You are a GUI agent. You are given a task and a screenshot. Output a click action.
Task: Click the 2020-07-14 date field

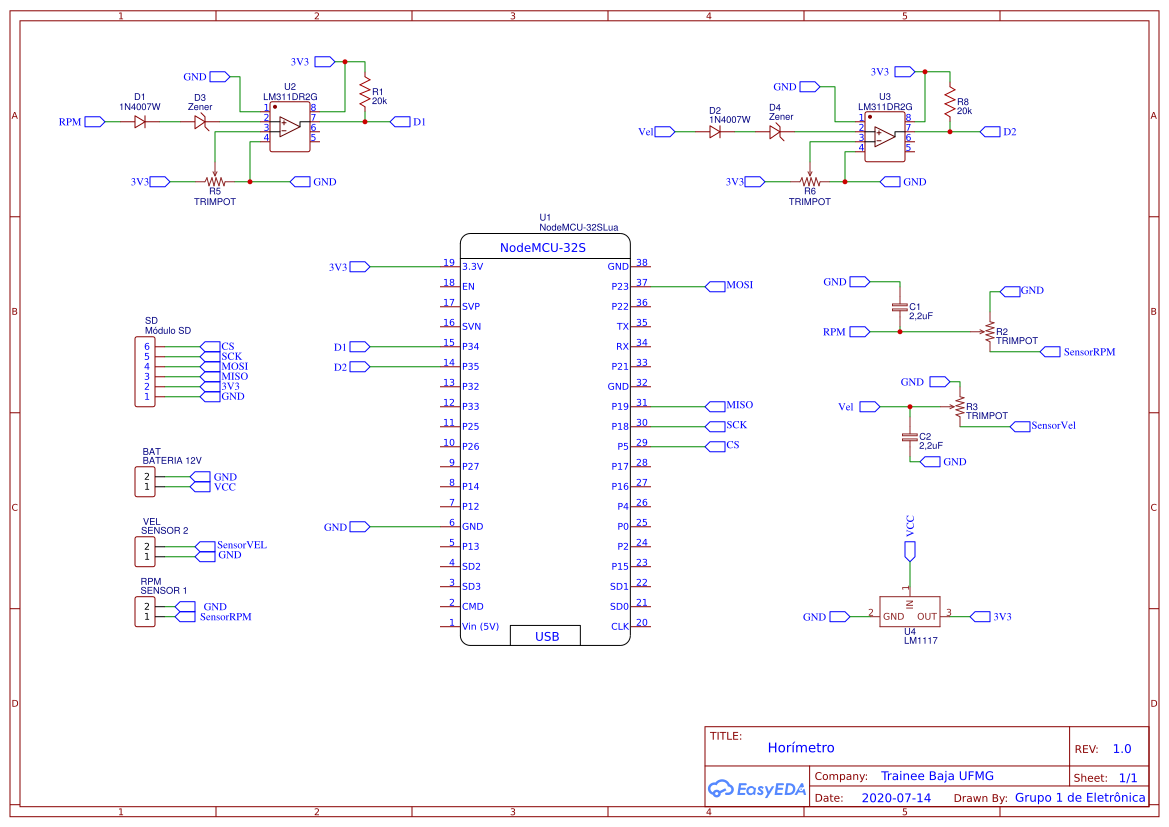(895, 798)
